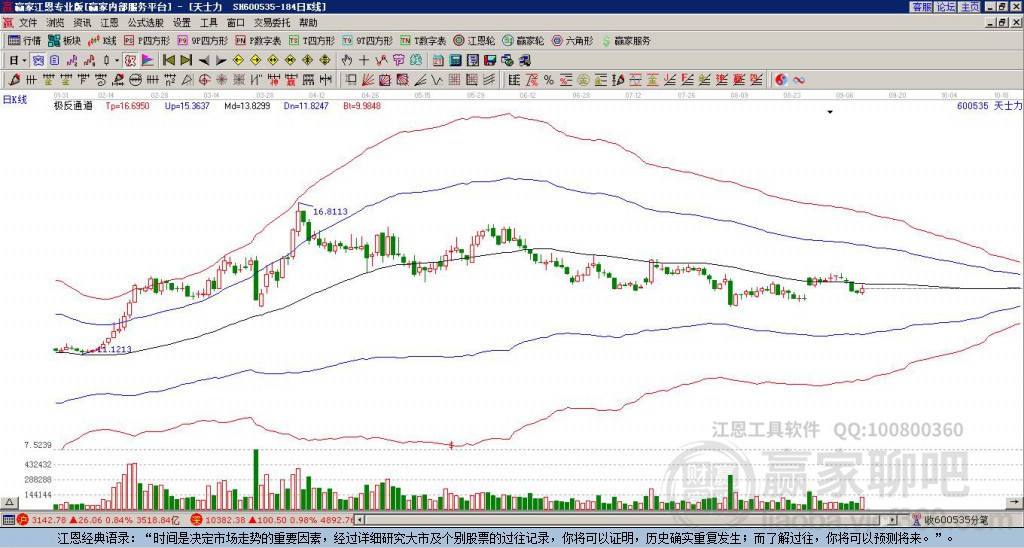Click the 收600535分笔 status indicator
The width and height of the screenshot is (1024, 548).
click(x=950, y=520)
